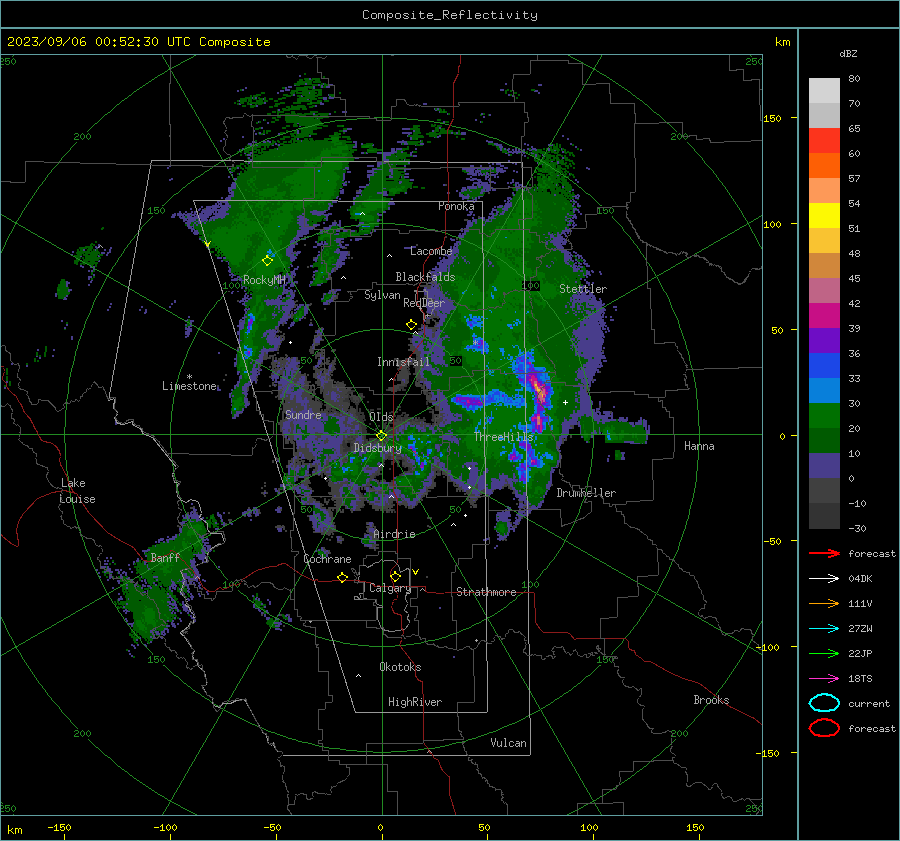Select the white 04DK arrow legend icon
Viewport: 900px width, 841px height.
(824, 578)
